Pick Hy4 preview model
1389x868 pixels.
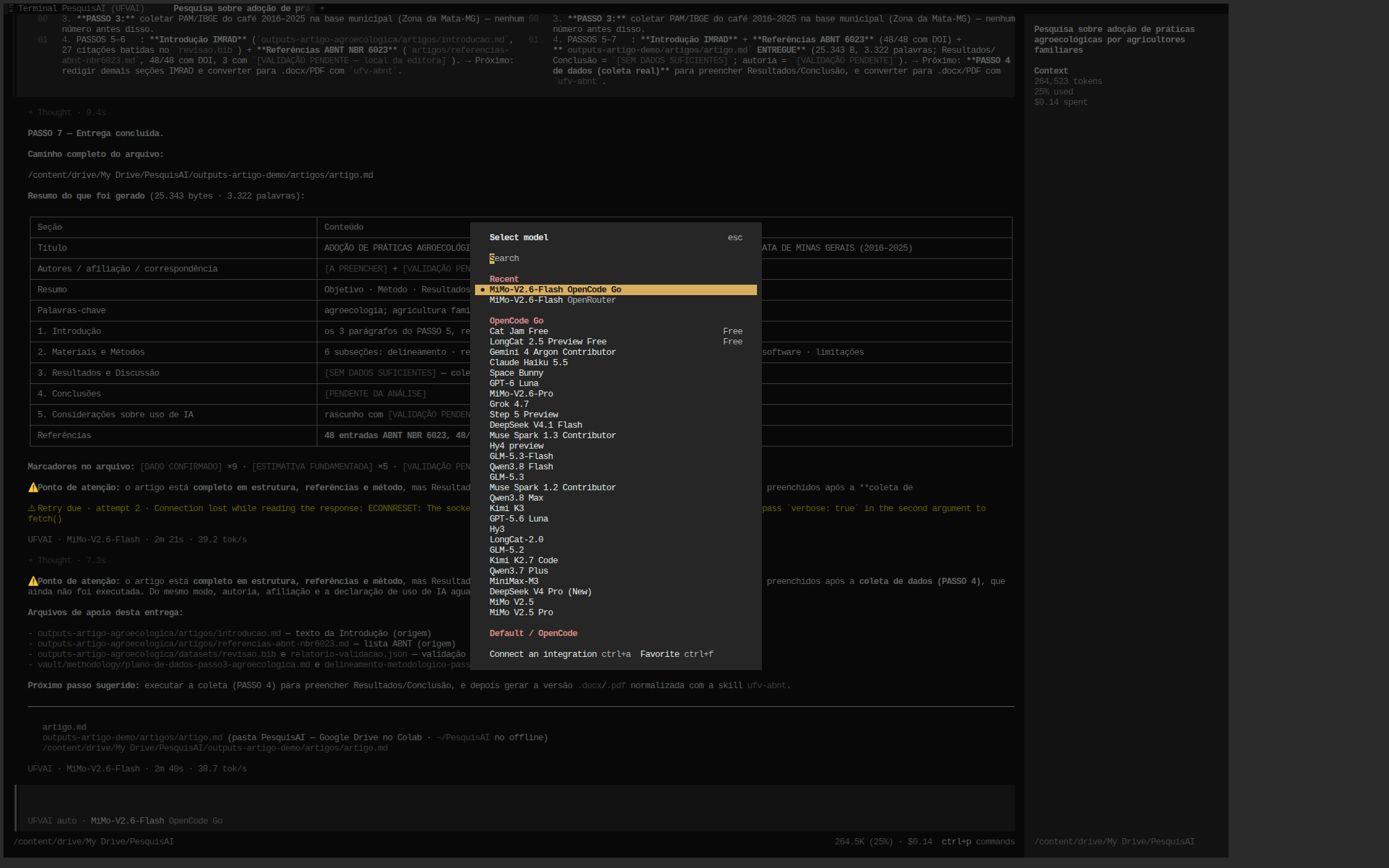pos(615,446)
